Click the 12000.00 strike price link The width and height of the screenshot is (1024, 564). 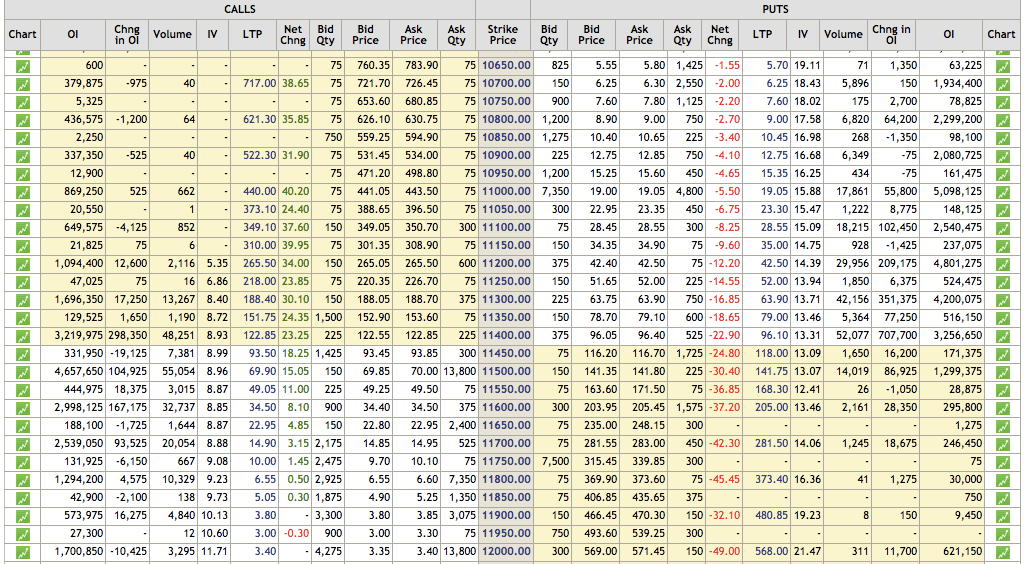click(x=506, y=551)
